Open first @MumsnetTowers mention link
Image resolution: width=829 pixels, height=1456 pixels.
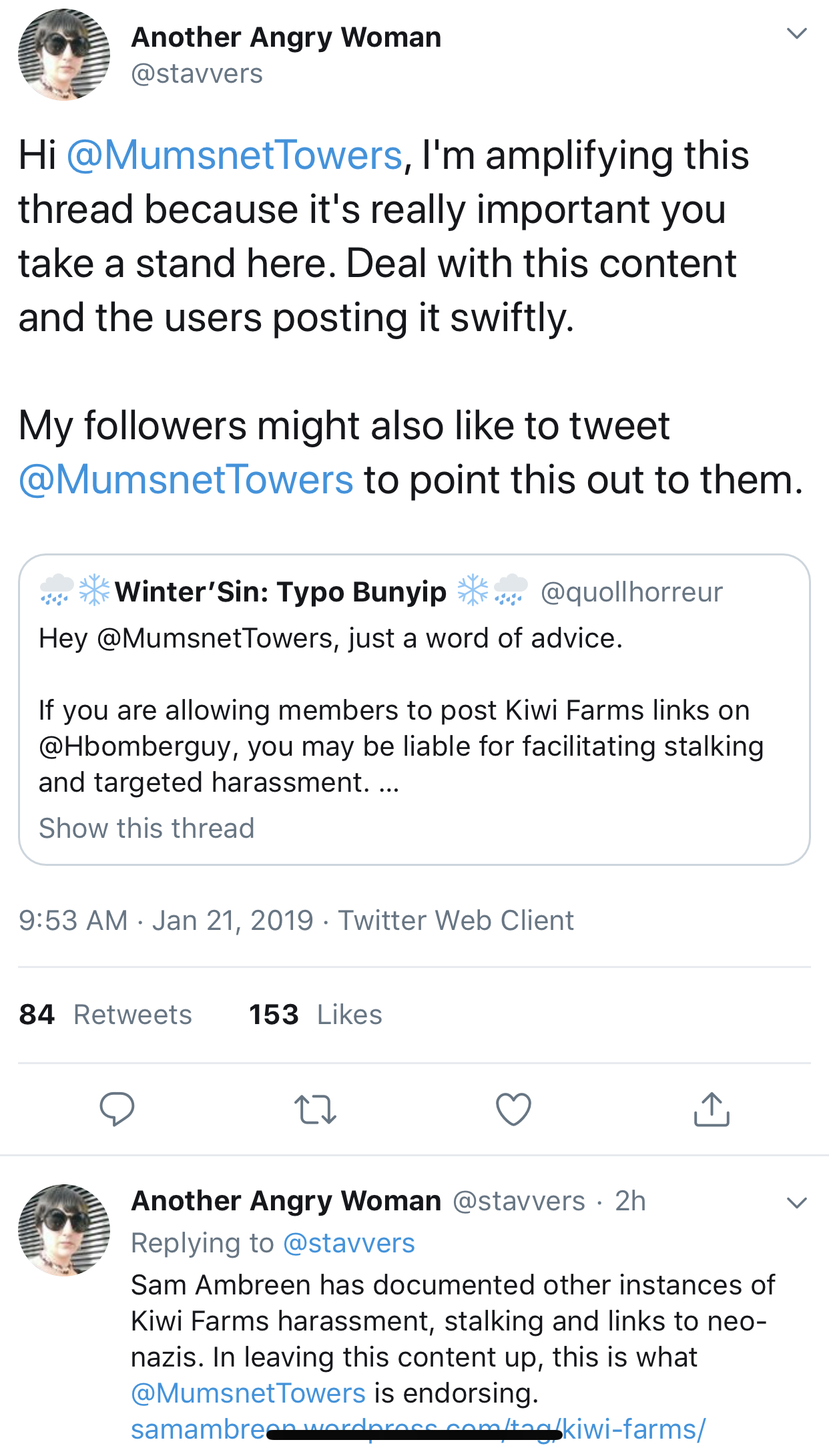pos(234,155)
